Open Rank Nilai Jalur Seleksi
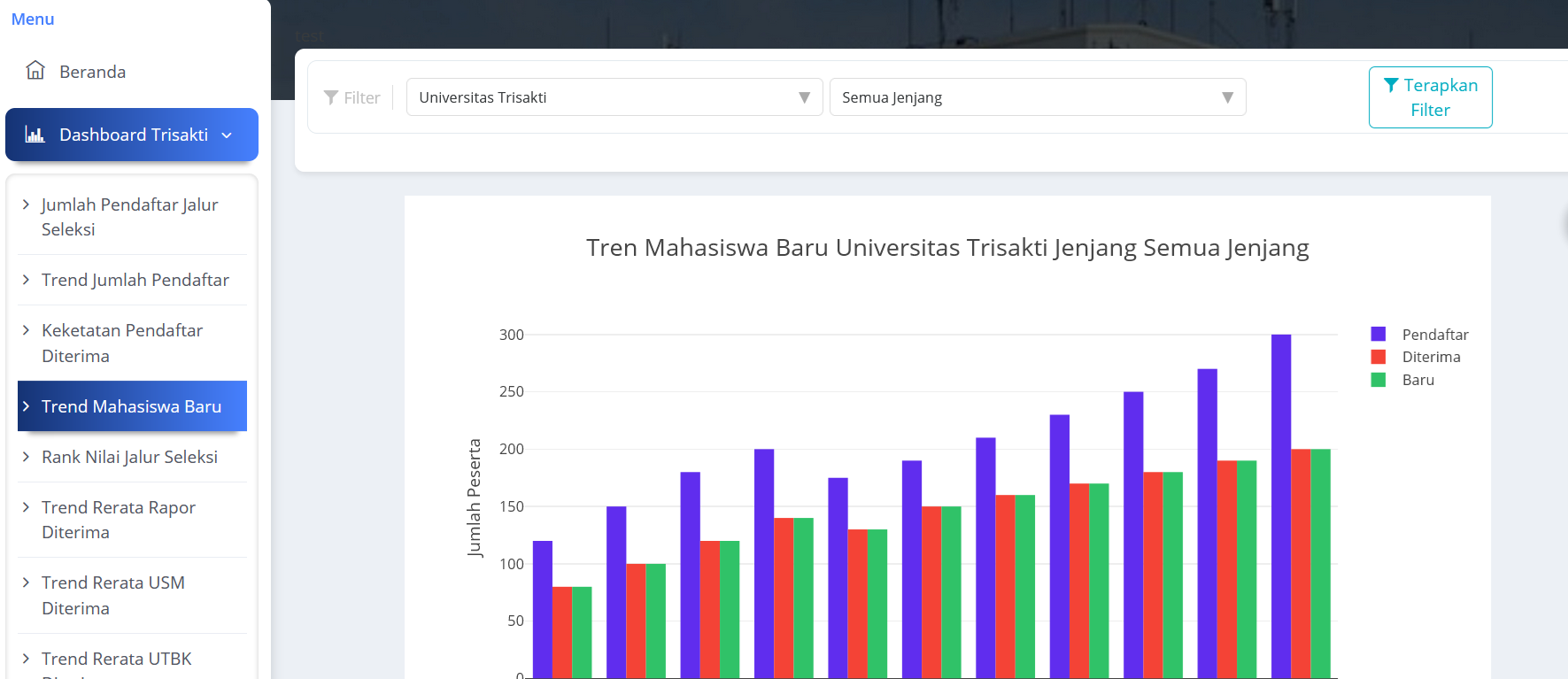Viewport: 1568px width, 679px height. (x=132, y=457)
